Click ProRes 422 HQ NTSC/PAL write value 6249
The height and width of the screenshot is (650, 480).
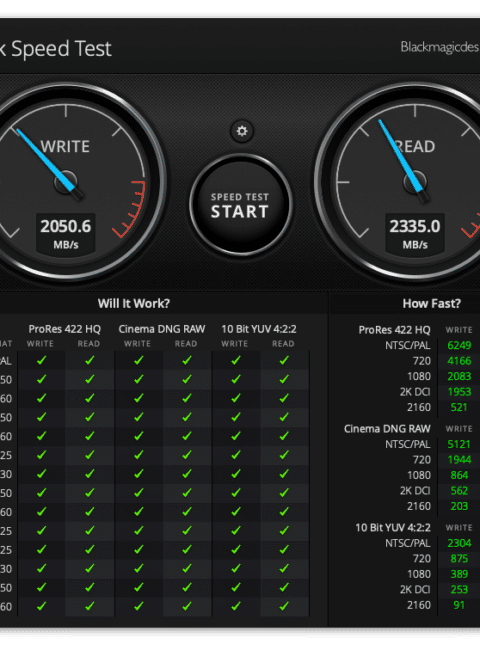coord(459,345)
